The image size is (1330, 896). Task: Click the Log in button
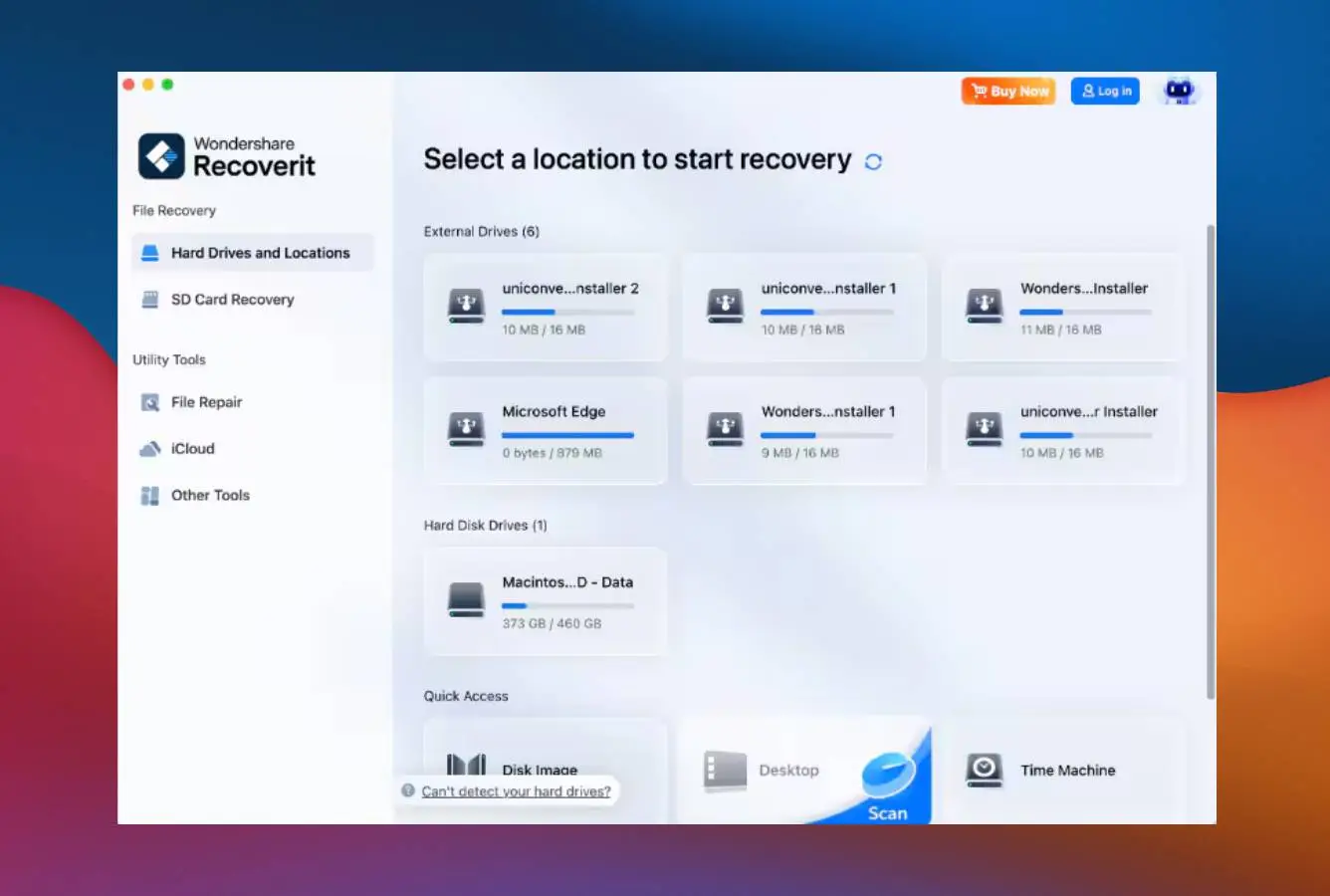tap(1105, 91)
